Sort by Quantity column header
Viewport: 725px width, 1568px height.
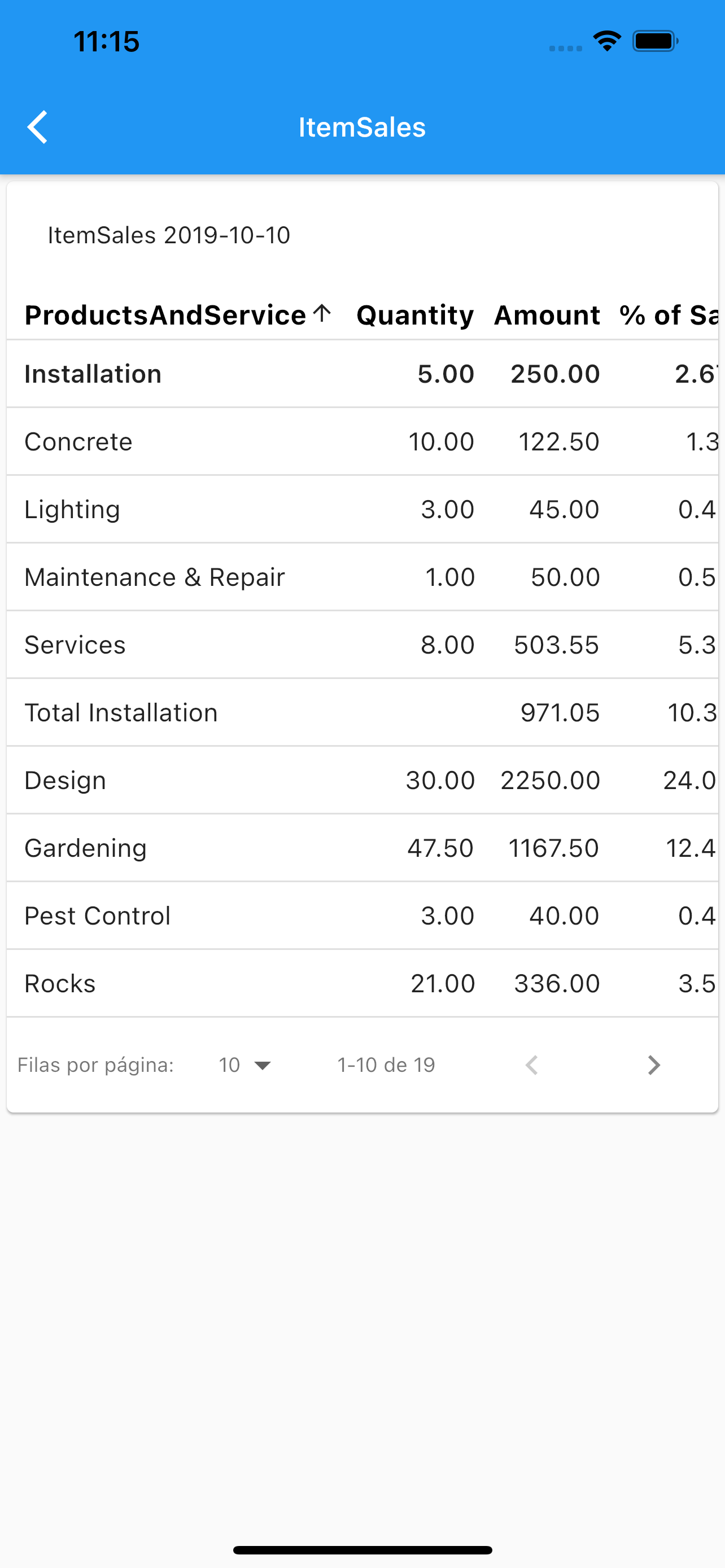click(415, 315)
